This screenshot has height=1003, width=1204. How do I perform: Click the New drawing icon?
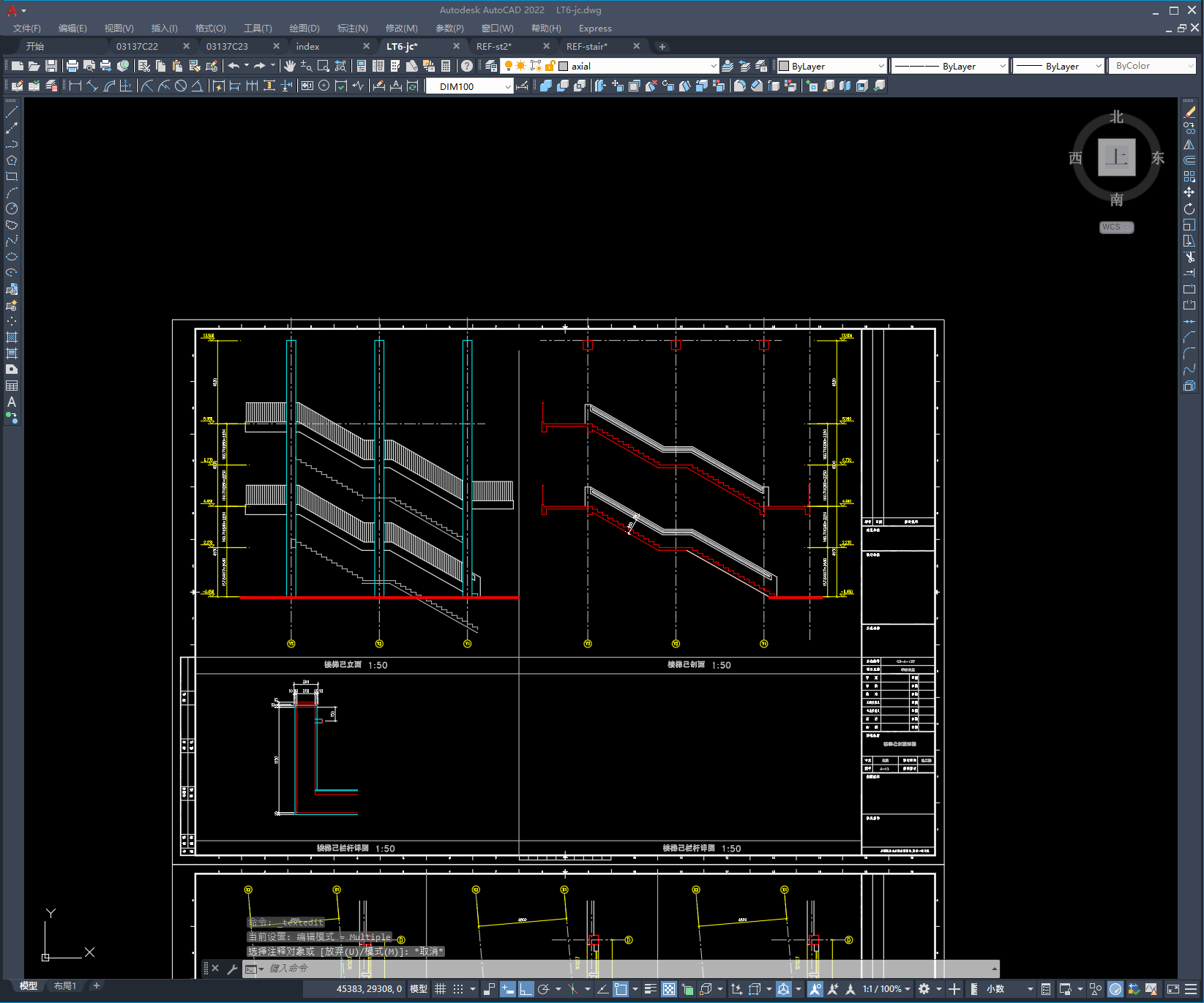click(17, 66)
